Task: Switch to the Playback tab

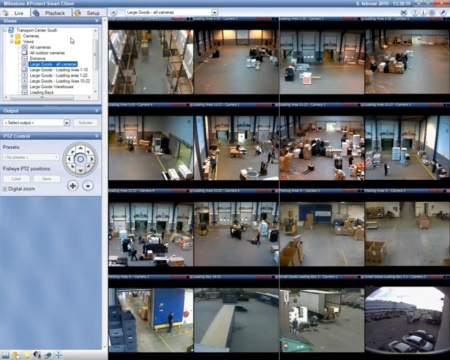Action: [x=51, y=13]
